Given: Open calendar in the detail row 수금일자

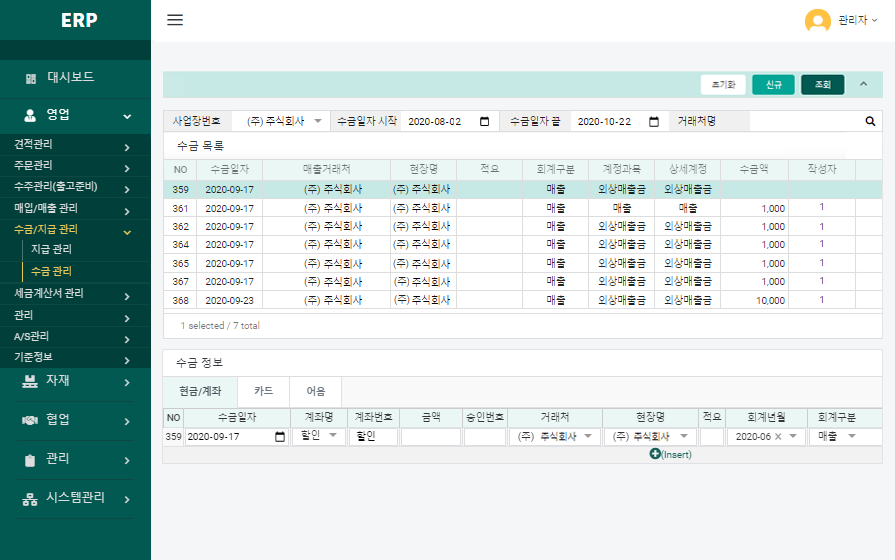Looking at the screenshot, I should pos(280,437).
